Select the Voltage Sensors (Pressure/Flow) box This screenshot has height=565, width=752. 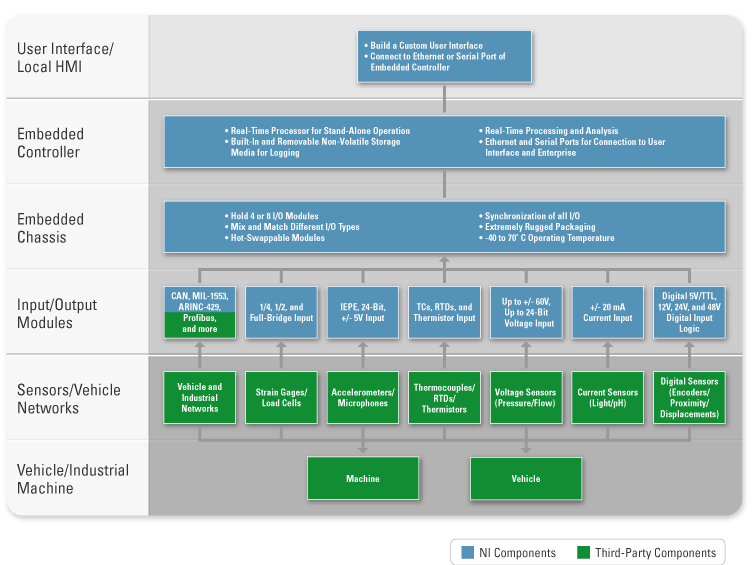click(x=526, y=398)
